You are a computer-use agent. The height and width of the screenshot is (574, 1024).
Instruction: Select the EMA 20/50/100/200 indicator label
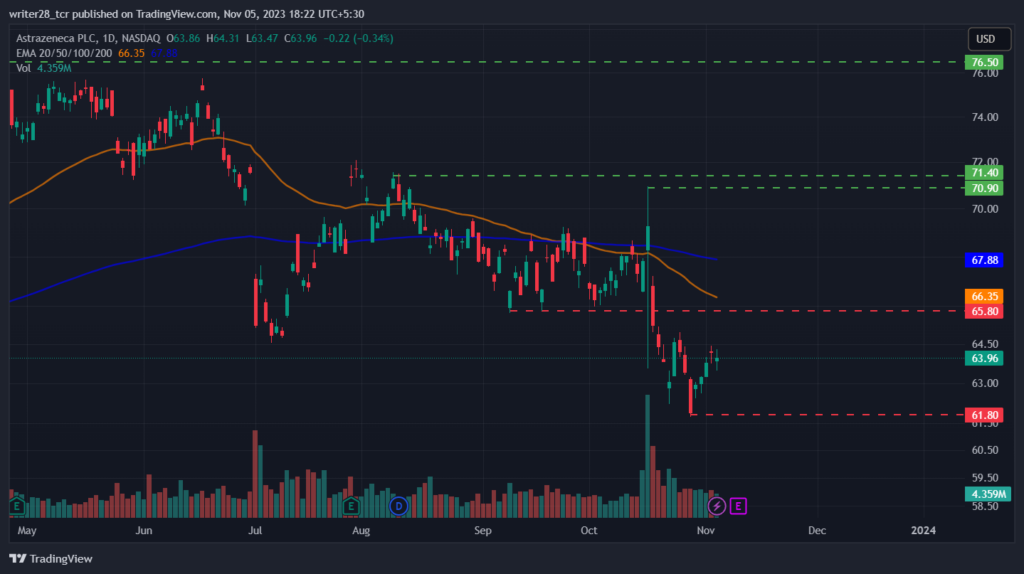pyautogui.click(x=64, y=54)
